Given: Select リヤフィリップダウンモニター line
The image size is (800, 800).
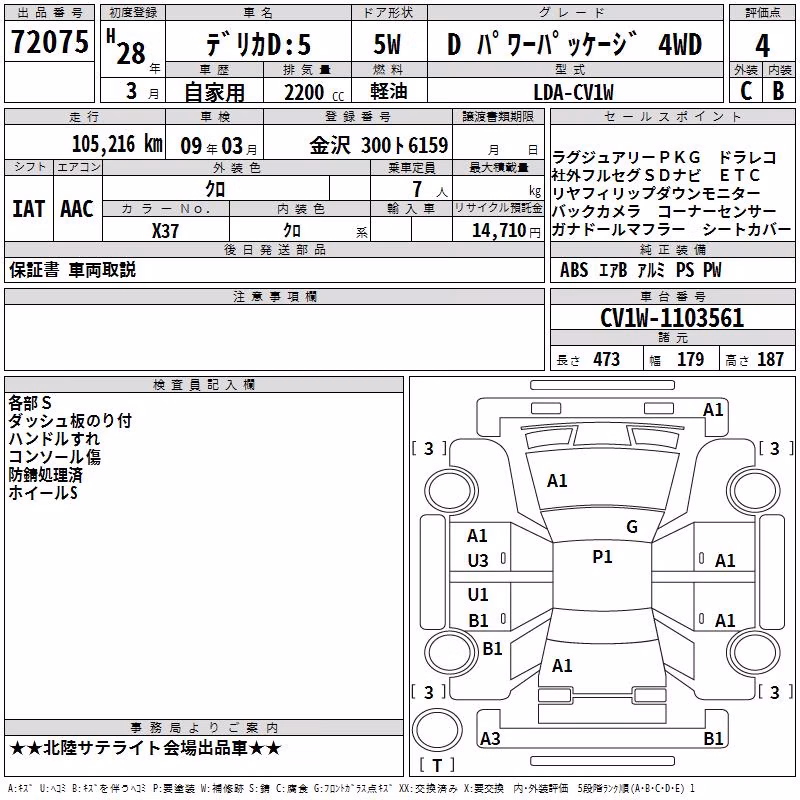Looking at the screenshot, I should point(656,193).
